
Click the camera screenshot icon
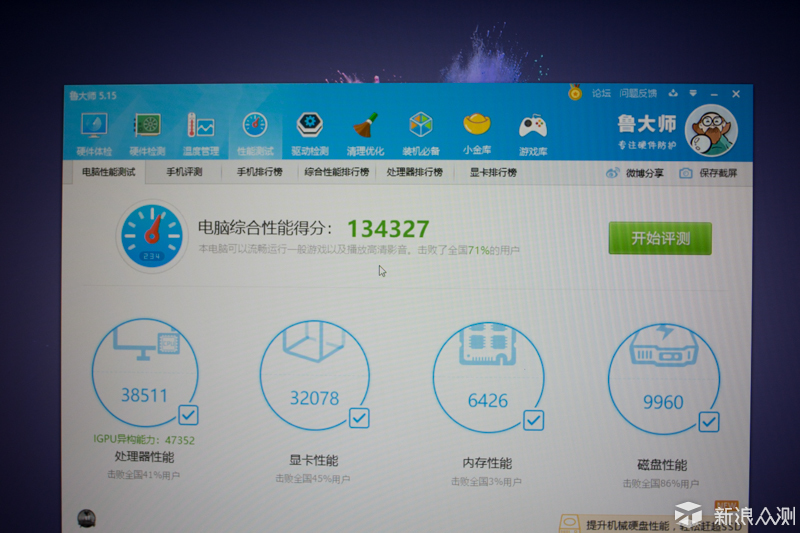tap(686, 173)
